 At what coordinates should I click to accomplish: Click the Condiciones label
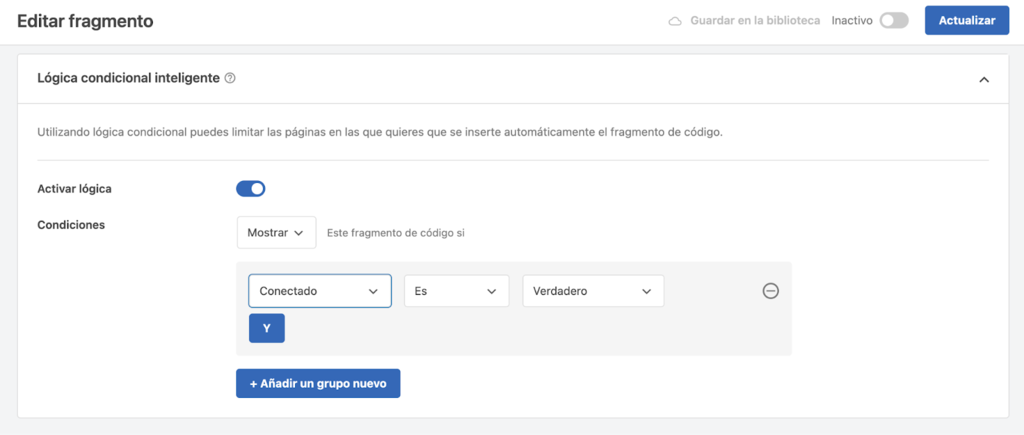coord(71,225)
